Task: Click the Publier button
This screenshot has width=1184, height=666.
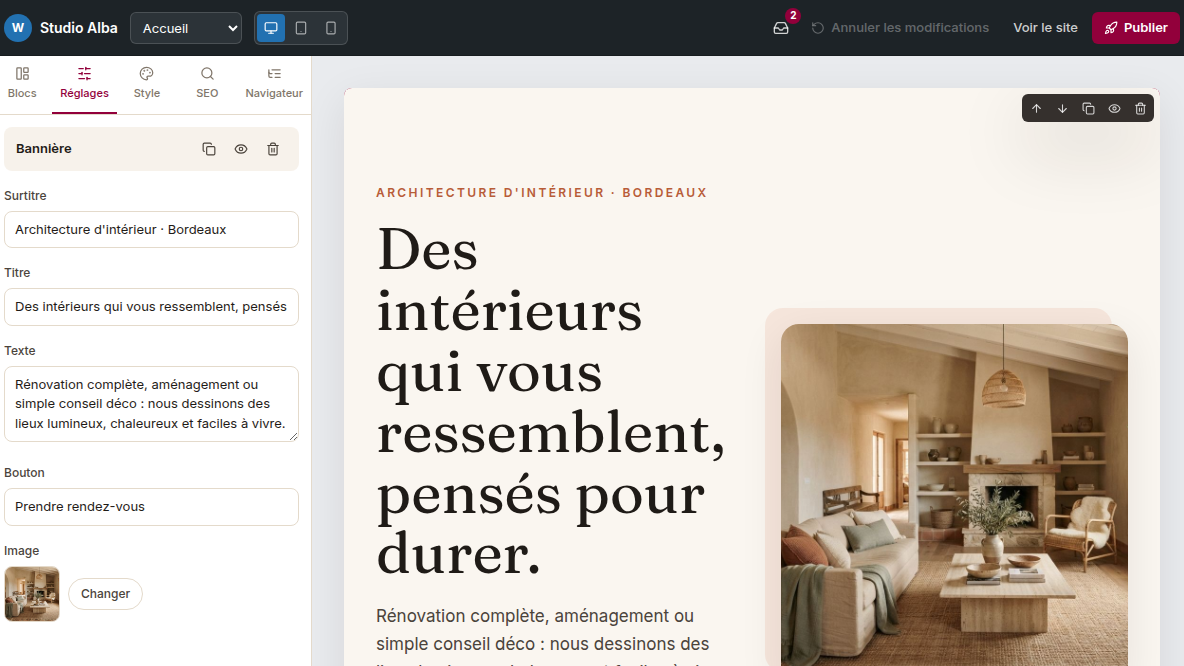Action: (x=1136, y=28)
